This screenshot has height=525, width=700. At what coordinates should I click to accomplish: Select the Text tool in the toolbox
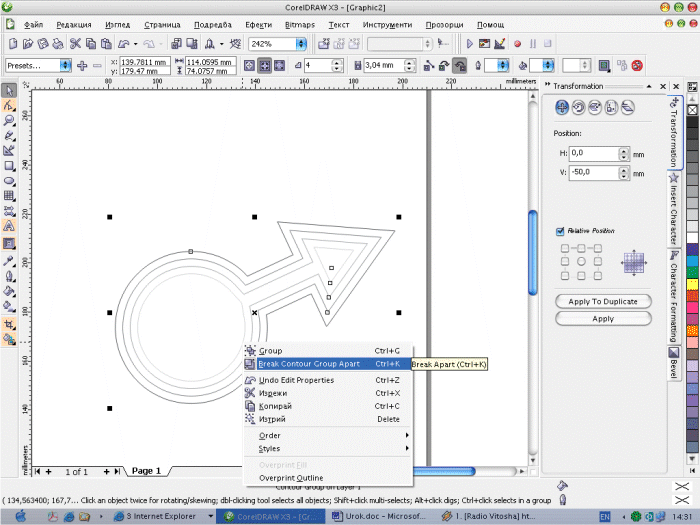click(x=9, y=226)
